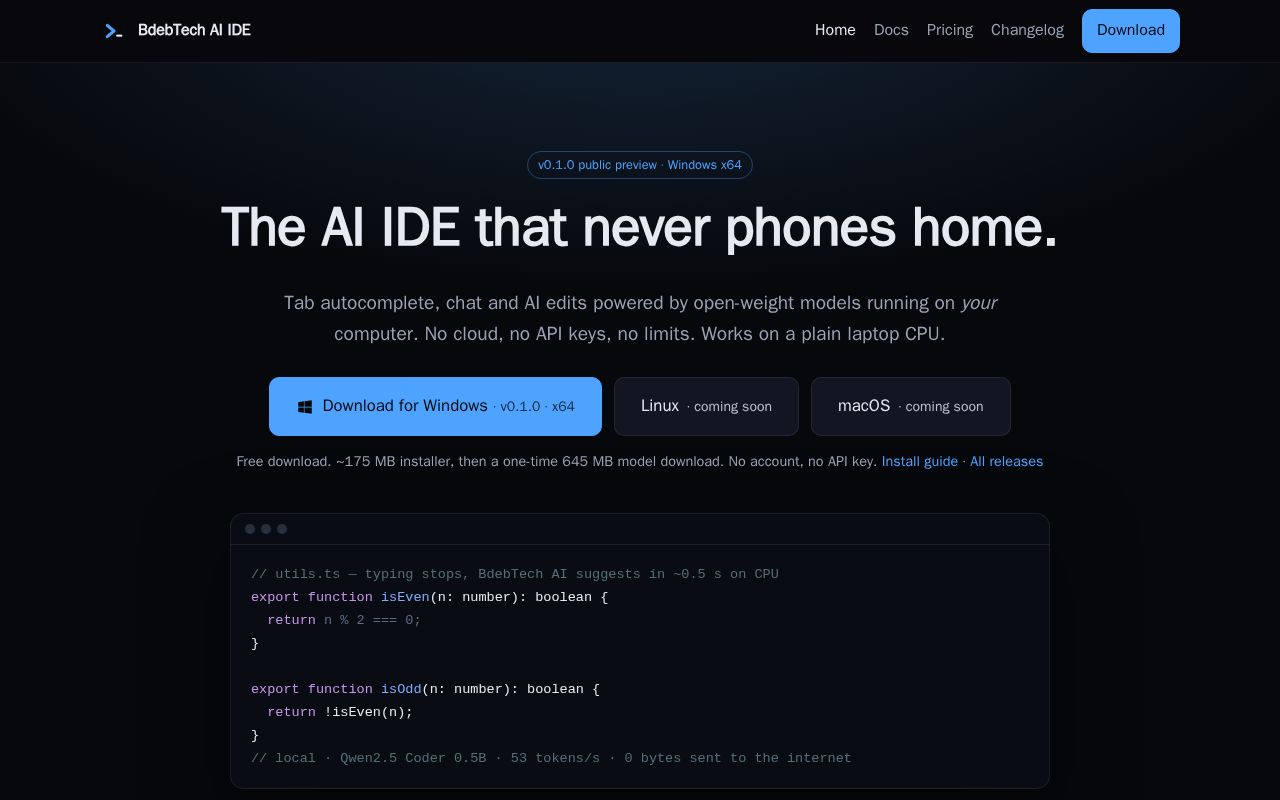
Task: Go to the Home nav item
Action: [835, 30]
